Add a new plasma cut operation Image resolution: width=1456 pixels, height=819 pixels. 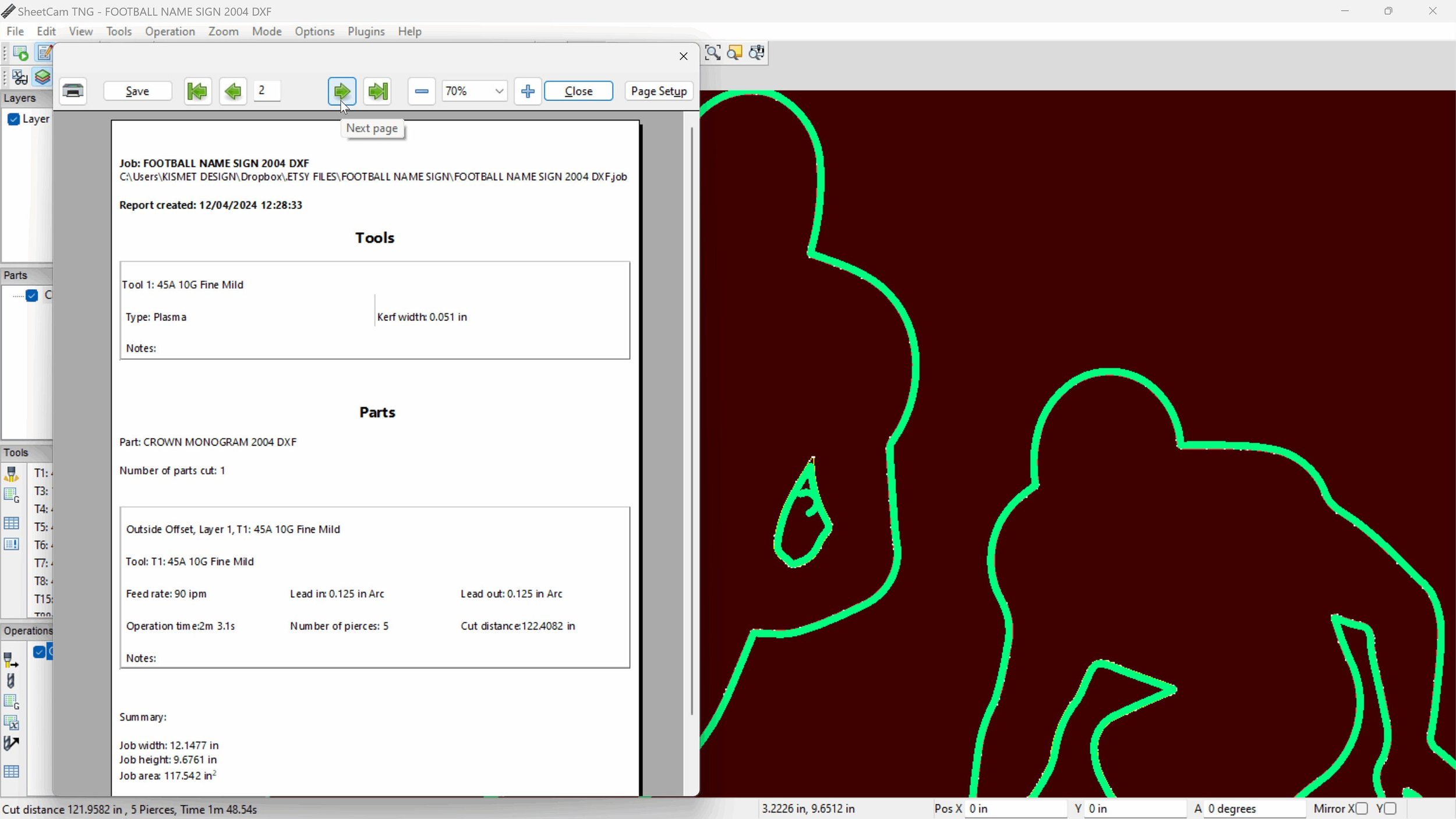pyautogui.click(x=11, y=660)
